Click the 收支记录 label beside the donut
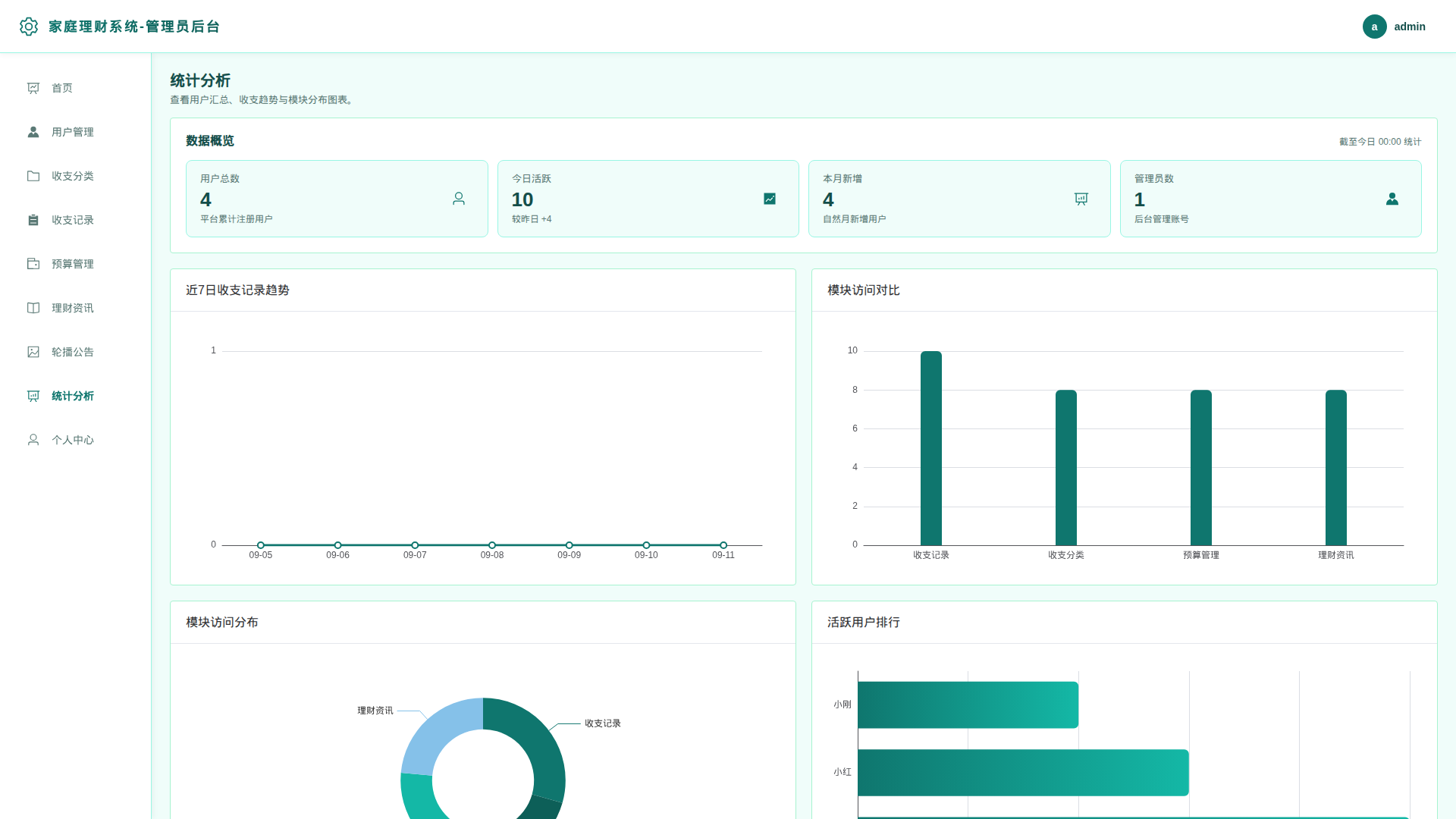This screenshot has height=819, width=1456. click(x=603, y=723)
